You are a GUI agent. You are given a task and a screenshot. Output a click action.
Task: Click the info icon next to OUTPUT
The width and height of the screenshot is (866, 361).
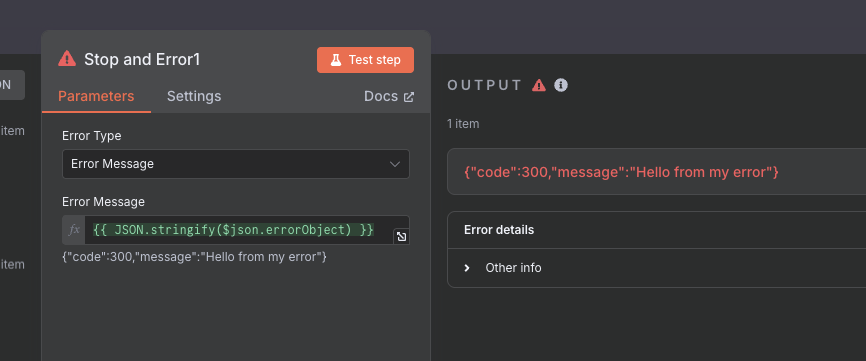(561, 85)
